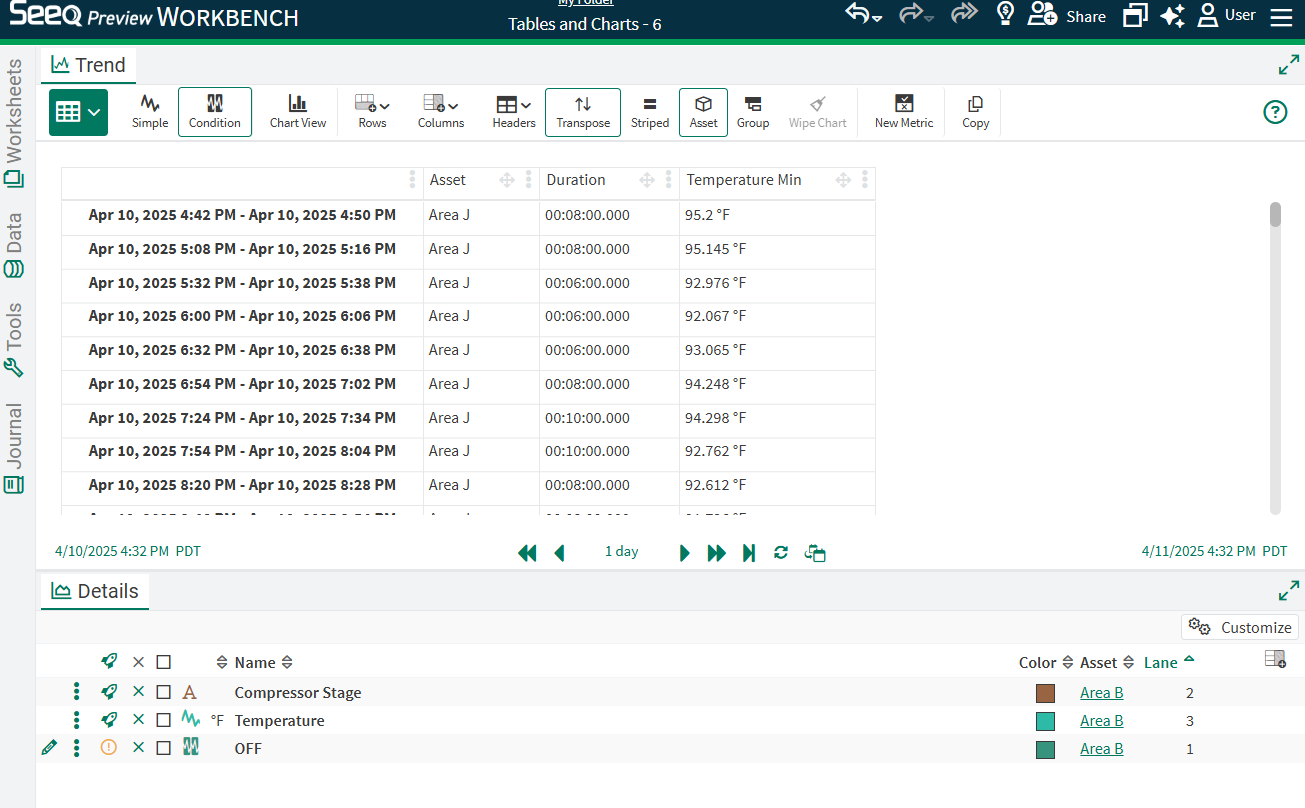
Task: Click the lightbulb icon in top bar
Action: pos(1005,15)
